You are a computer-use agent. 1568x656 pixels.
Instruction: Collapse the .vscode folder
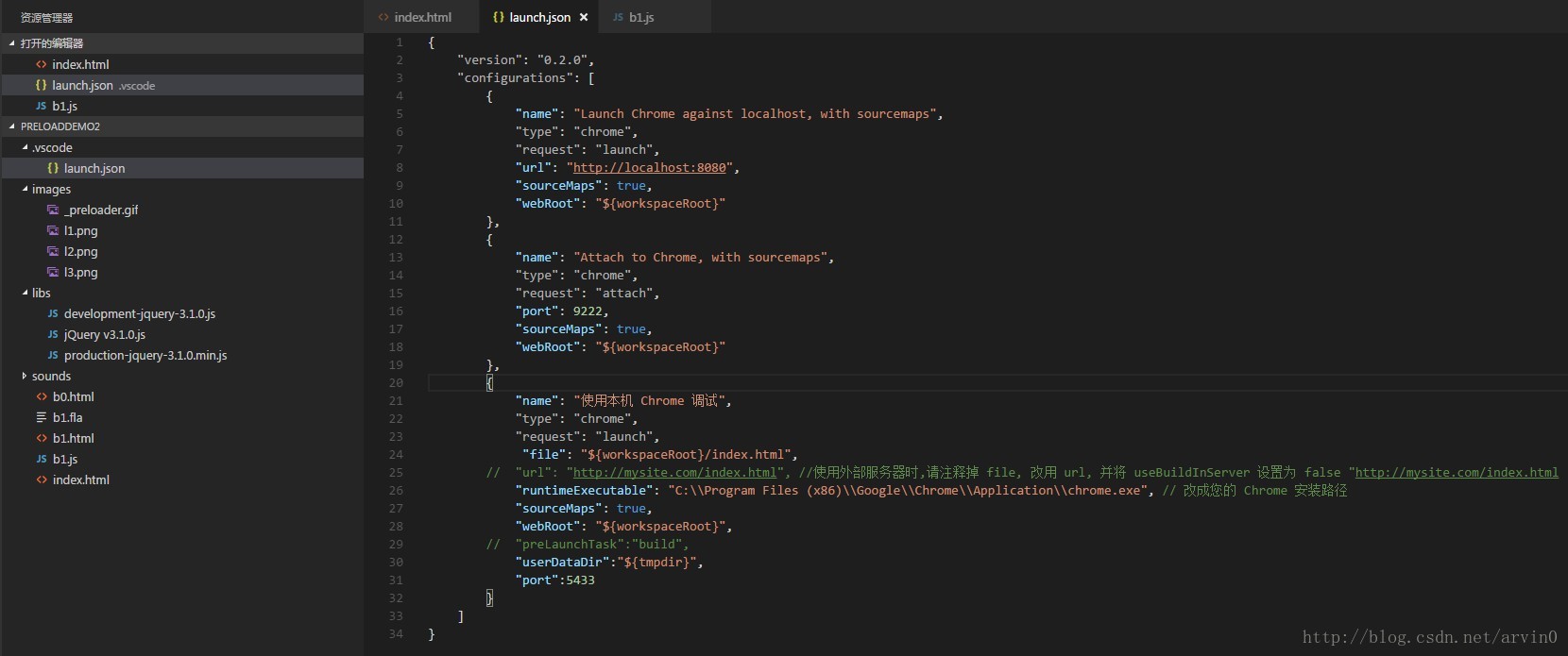click(25, 147)
